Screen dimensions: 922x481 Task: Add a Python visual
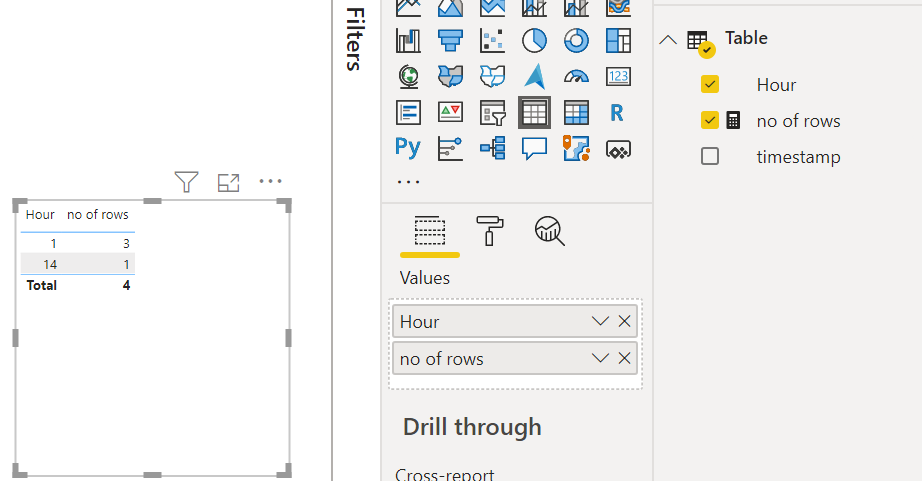tap(408, 148)
